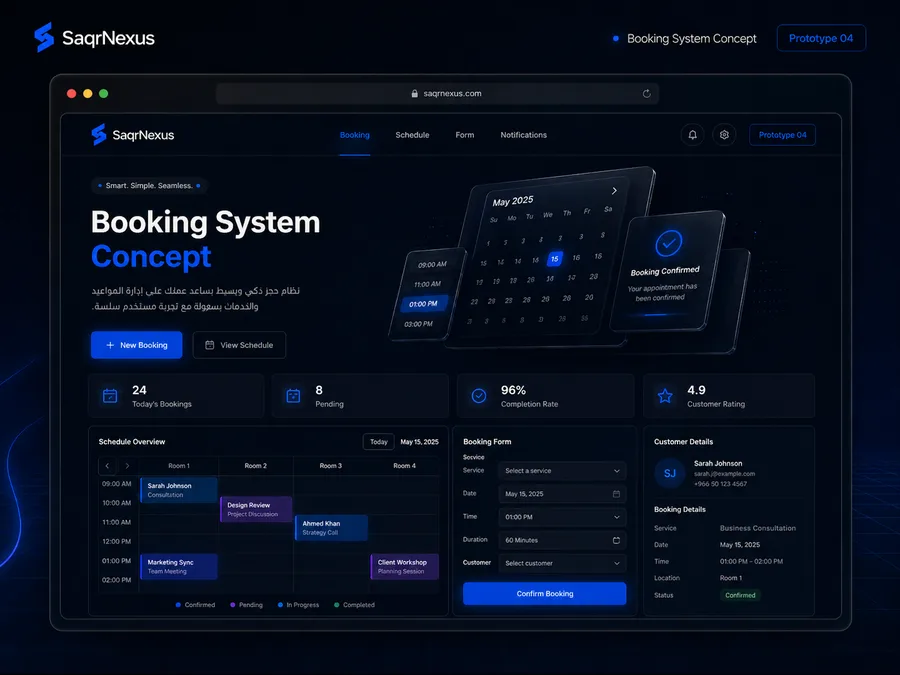Select the Marketing Sync event block
This screenshot has width=900, height=675.
(x=179, y=567)
